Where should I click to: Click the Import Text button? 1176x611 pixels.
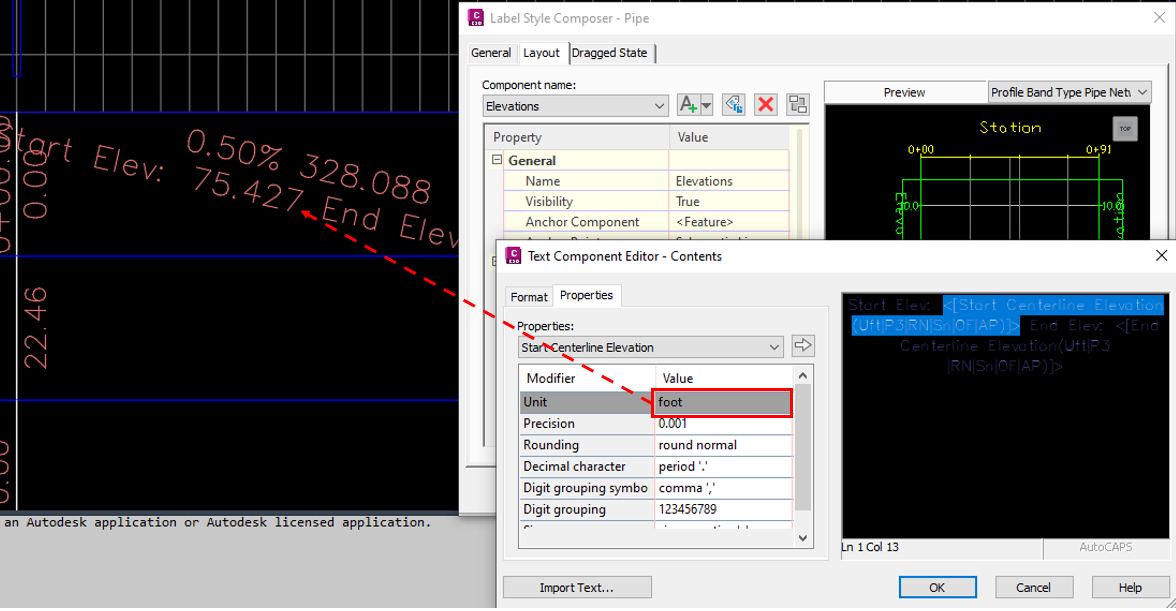[577, 587]
